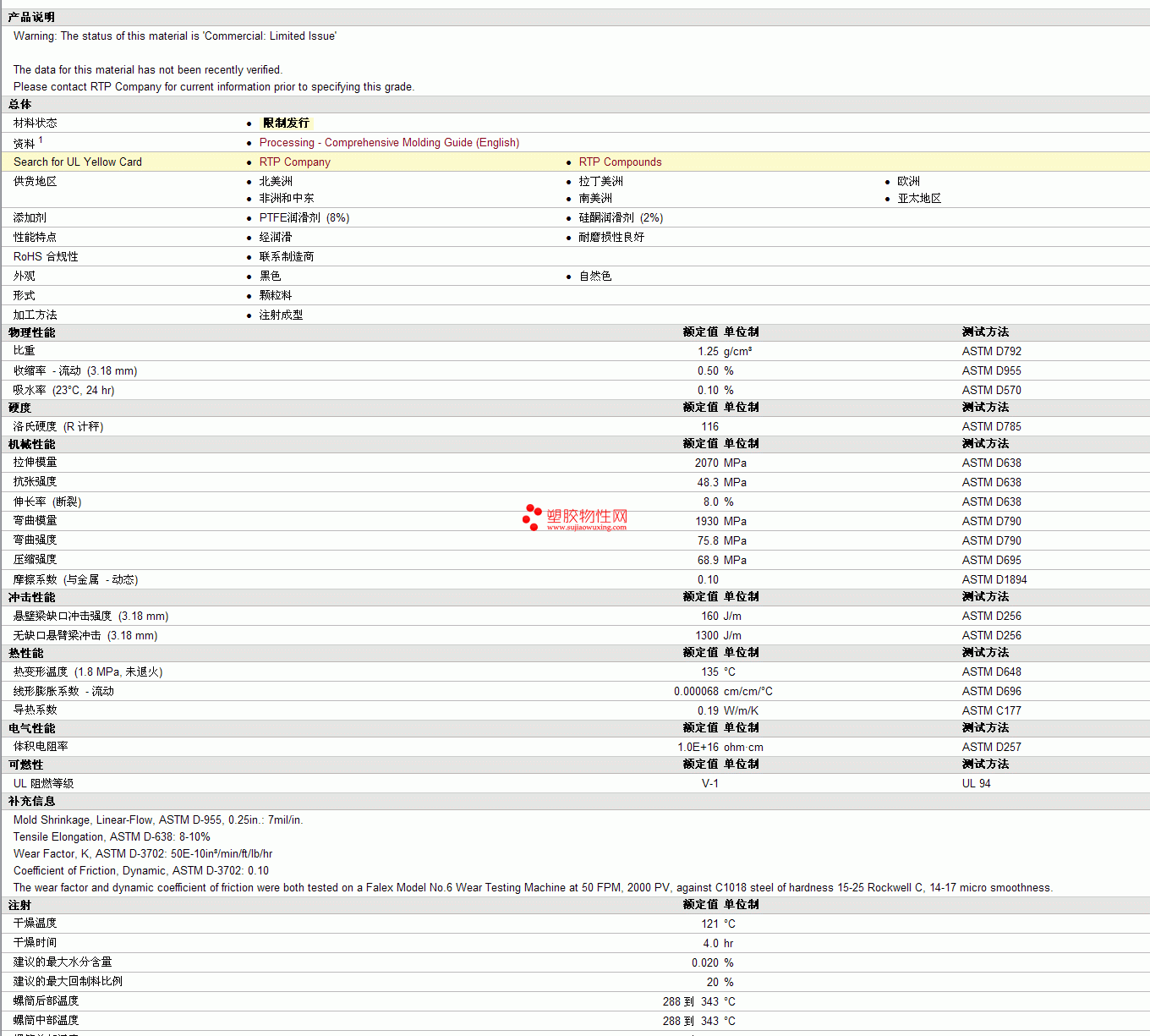This screenshot has height=1036, width=1150.
Task: Select the 'Search for UL Yellow Card' label
Action: tap(78, 162)
